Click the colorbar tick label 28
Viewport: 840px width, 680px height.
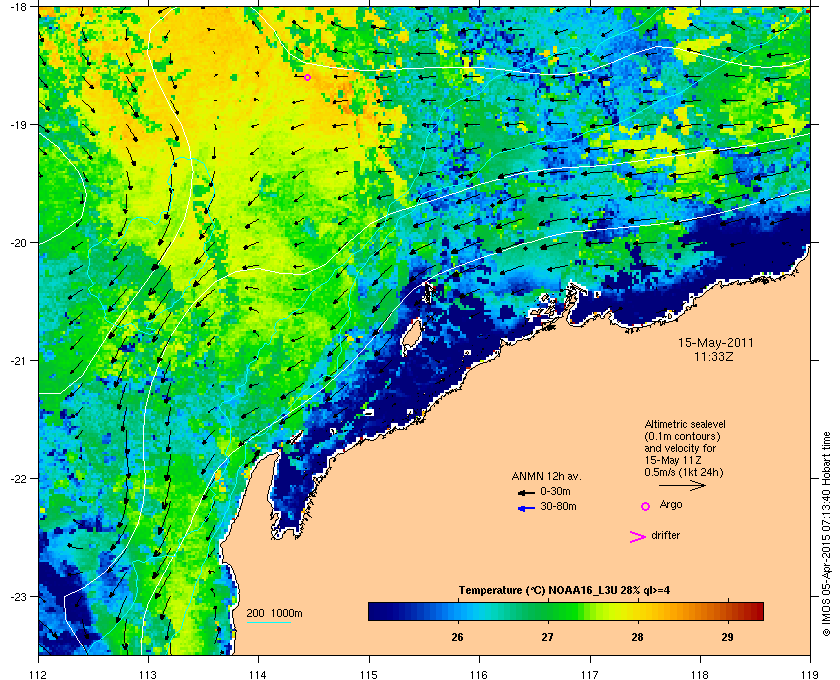coord(637,637)
